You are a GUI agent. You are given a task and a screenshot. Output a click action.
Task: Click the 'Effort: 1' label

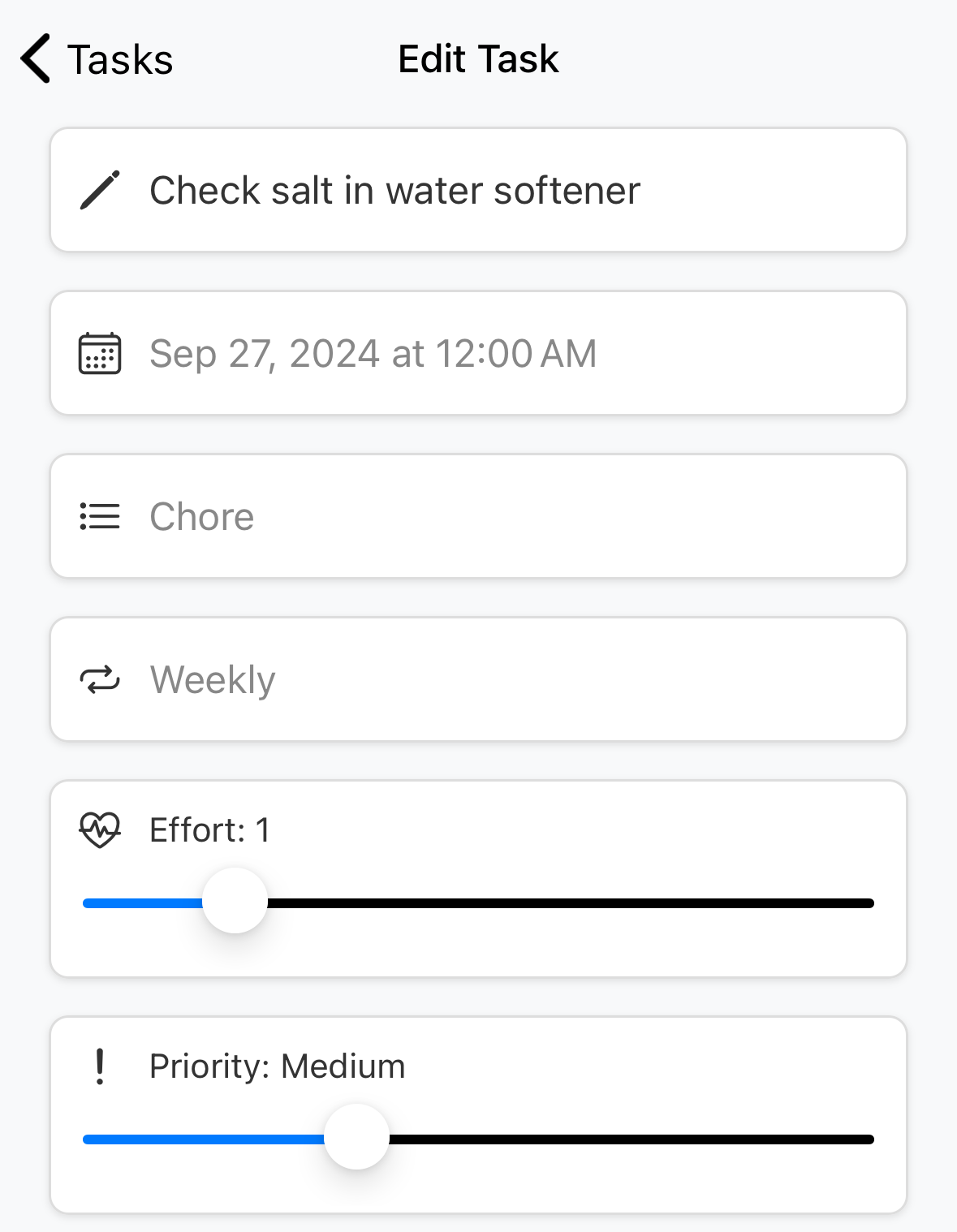(x=210, y=830)
